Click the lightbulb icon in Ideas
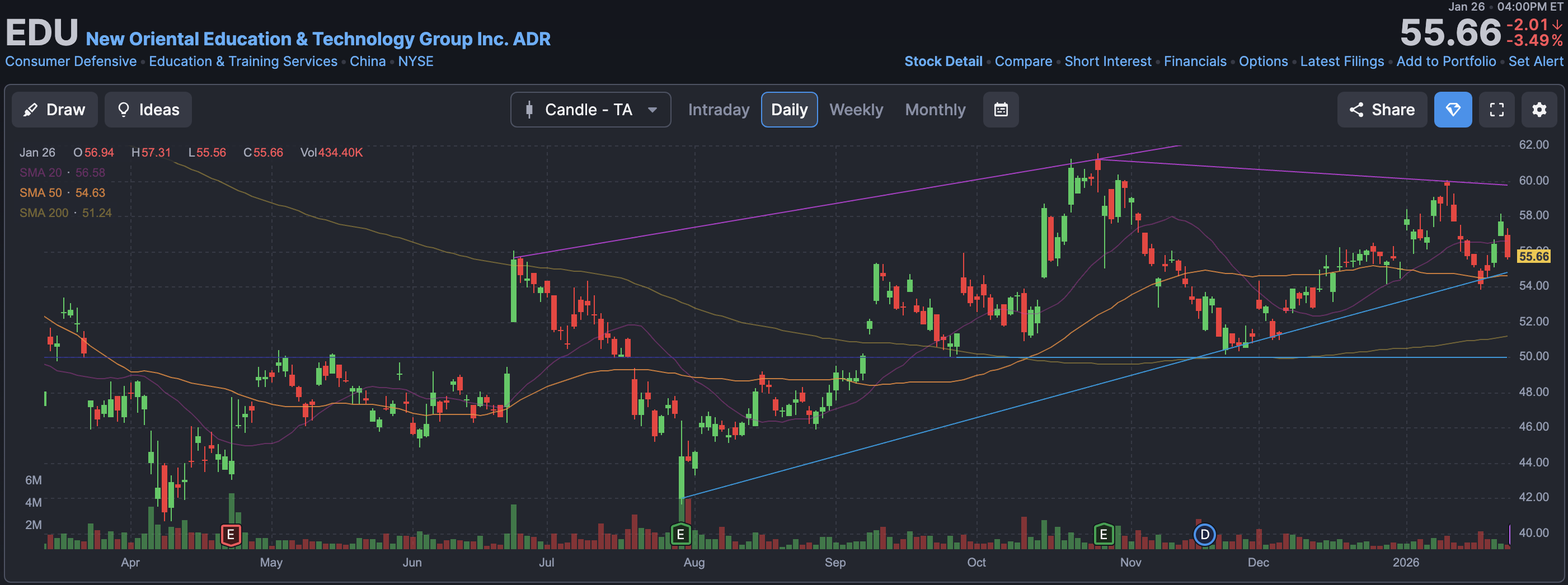Image resolution: width=1568 pixels, height=585 pixels. click(x=124, y=110)
